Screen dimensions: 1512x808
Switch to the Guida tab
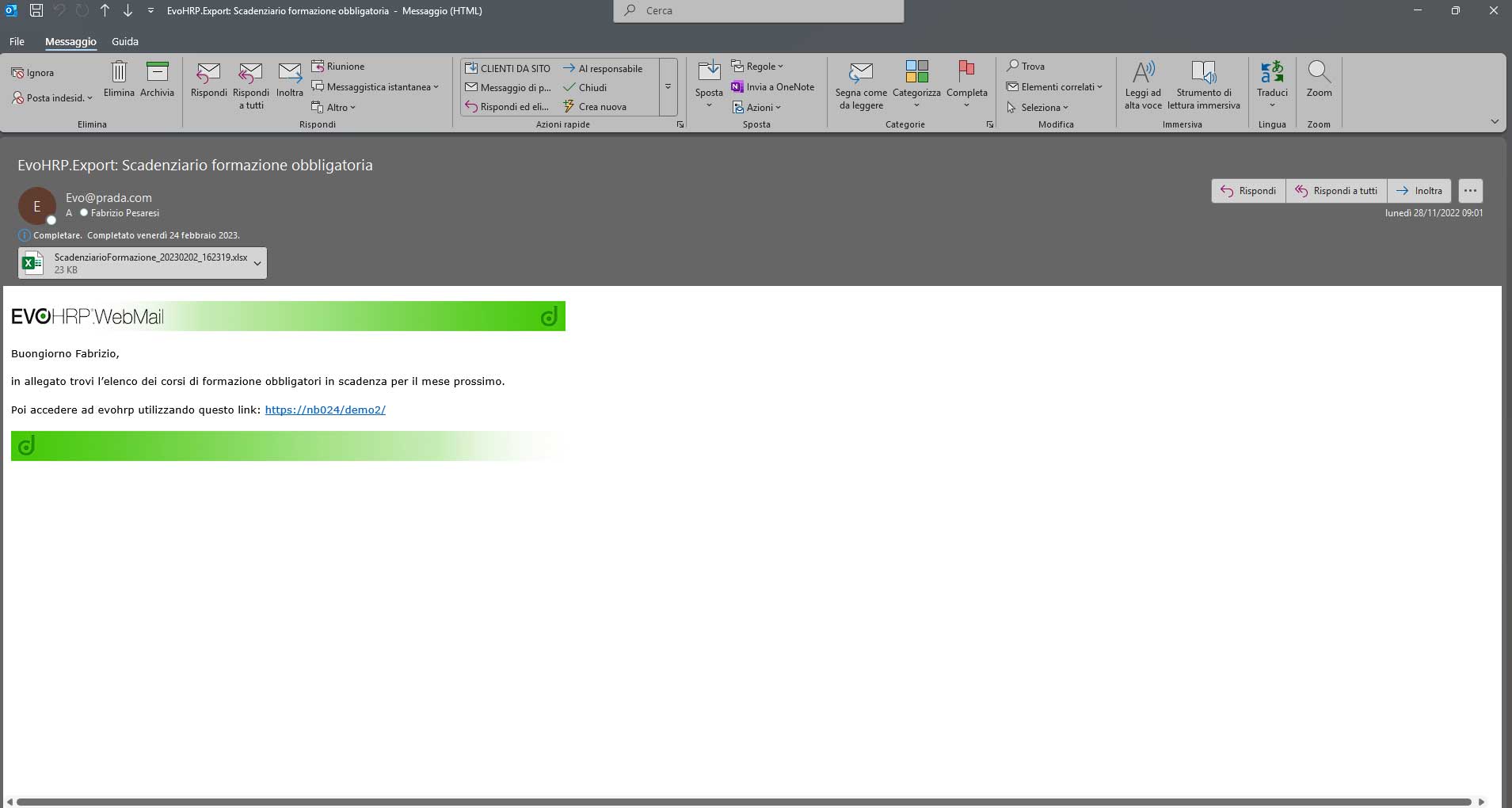pos(125,41)
